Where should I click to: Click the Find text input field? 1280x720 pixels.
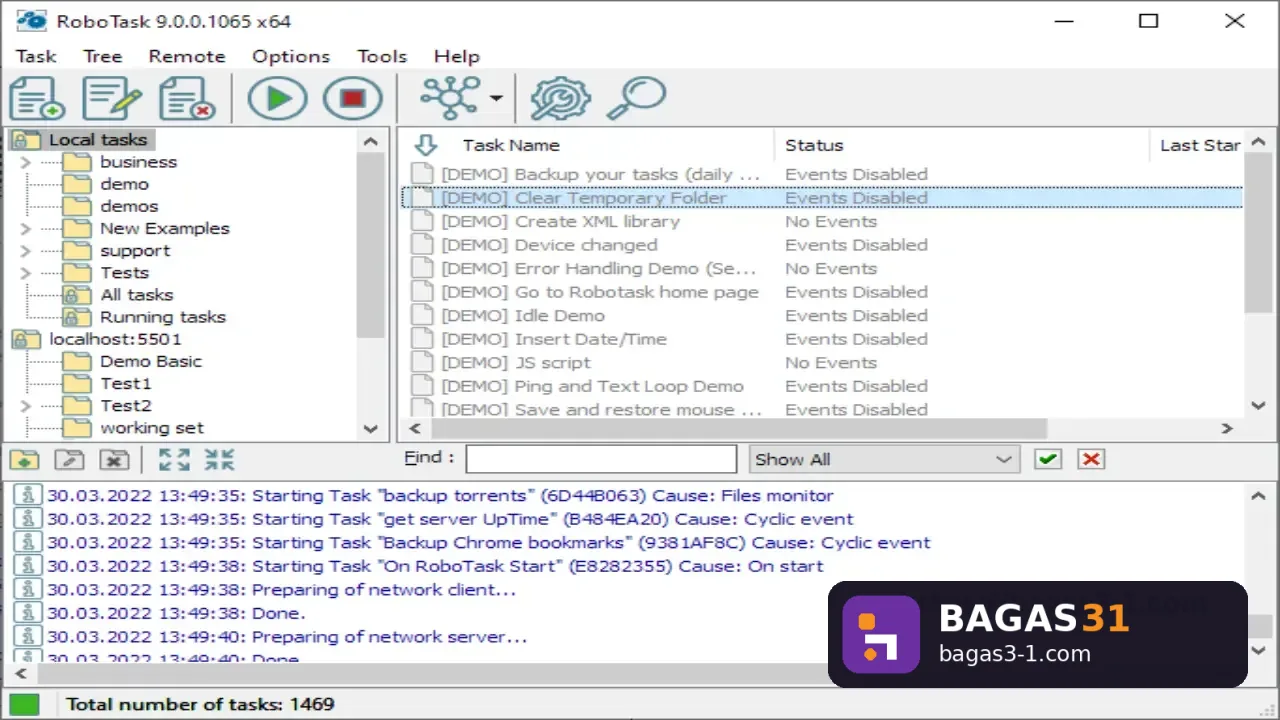601,459
